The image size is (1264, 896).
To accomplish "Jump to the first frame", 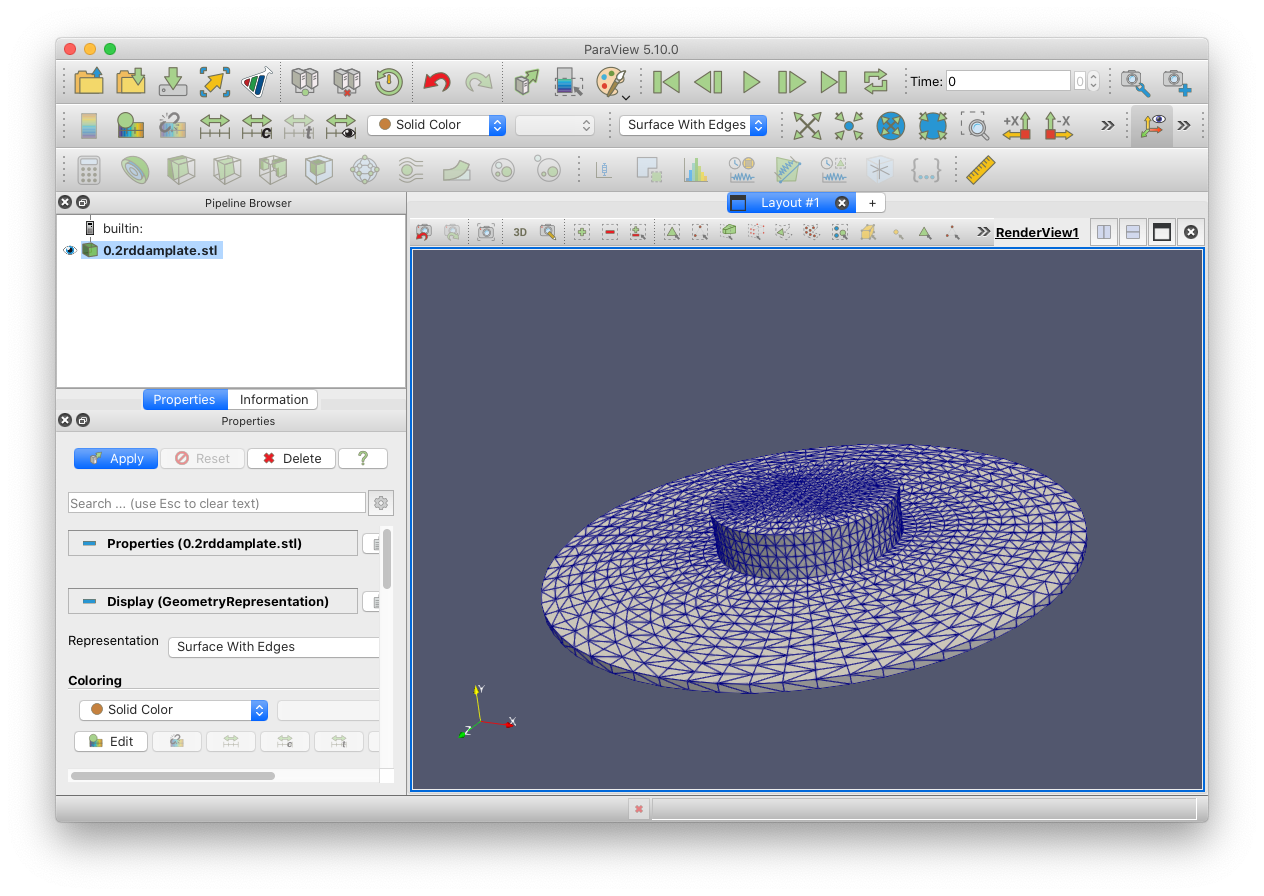I will click(667, 81).
